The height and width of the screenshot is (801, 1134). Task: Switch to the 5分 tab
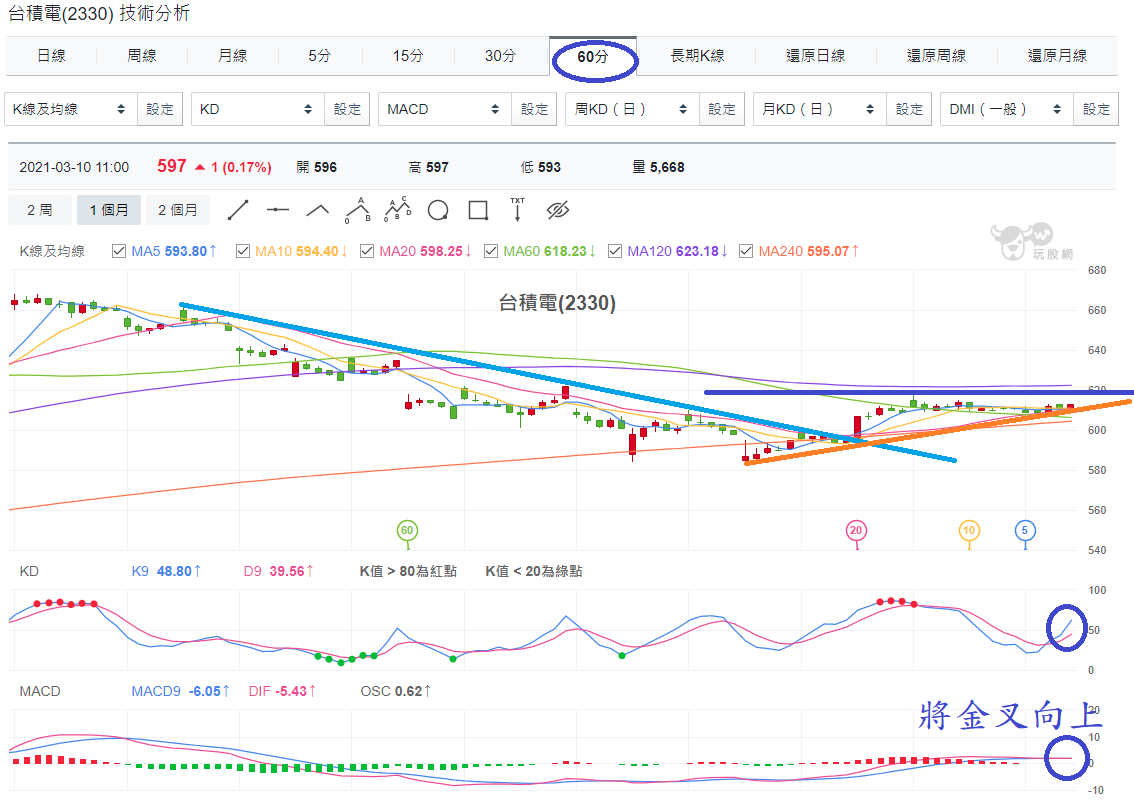pyautogui.click(x=320, y=56)
